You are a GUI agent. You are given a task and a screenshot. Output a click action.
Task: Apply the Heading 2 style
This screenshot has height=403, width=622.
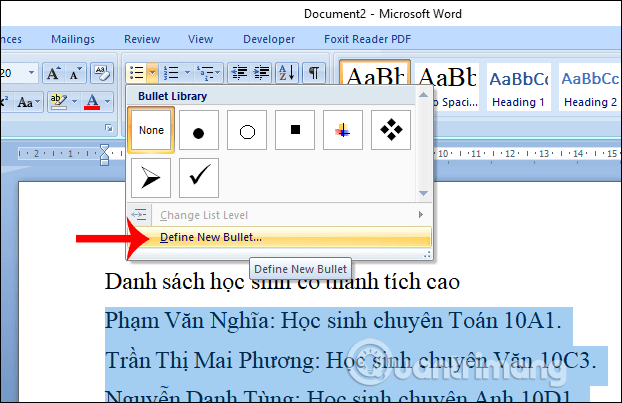590,86
